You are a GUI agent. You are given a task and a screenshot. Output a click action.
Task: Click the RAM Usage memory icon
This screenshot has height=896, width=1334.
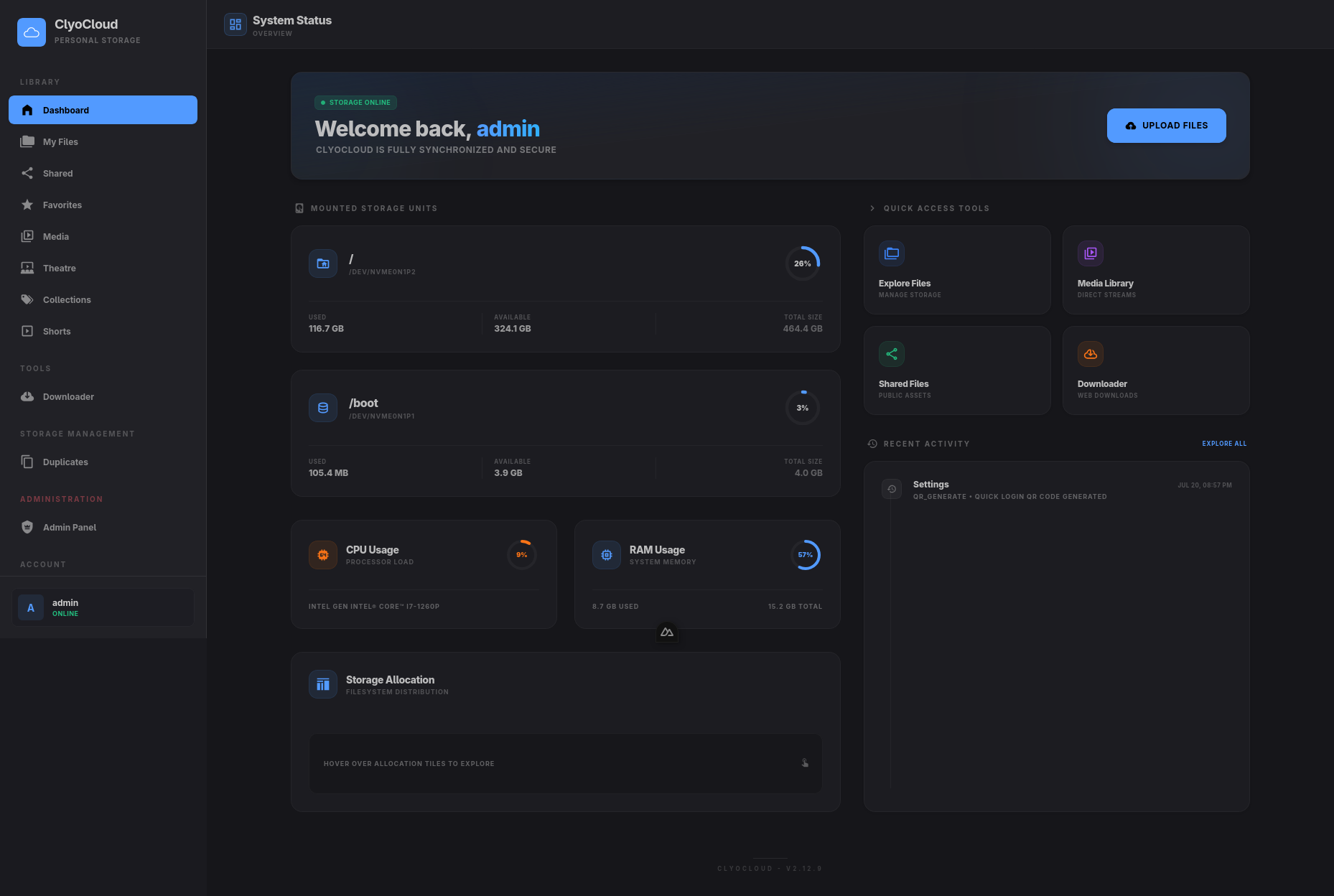pos(607,555)
